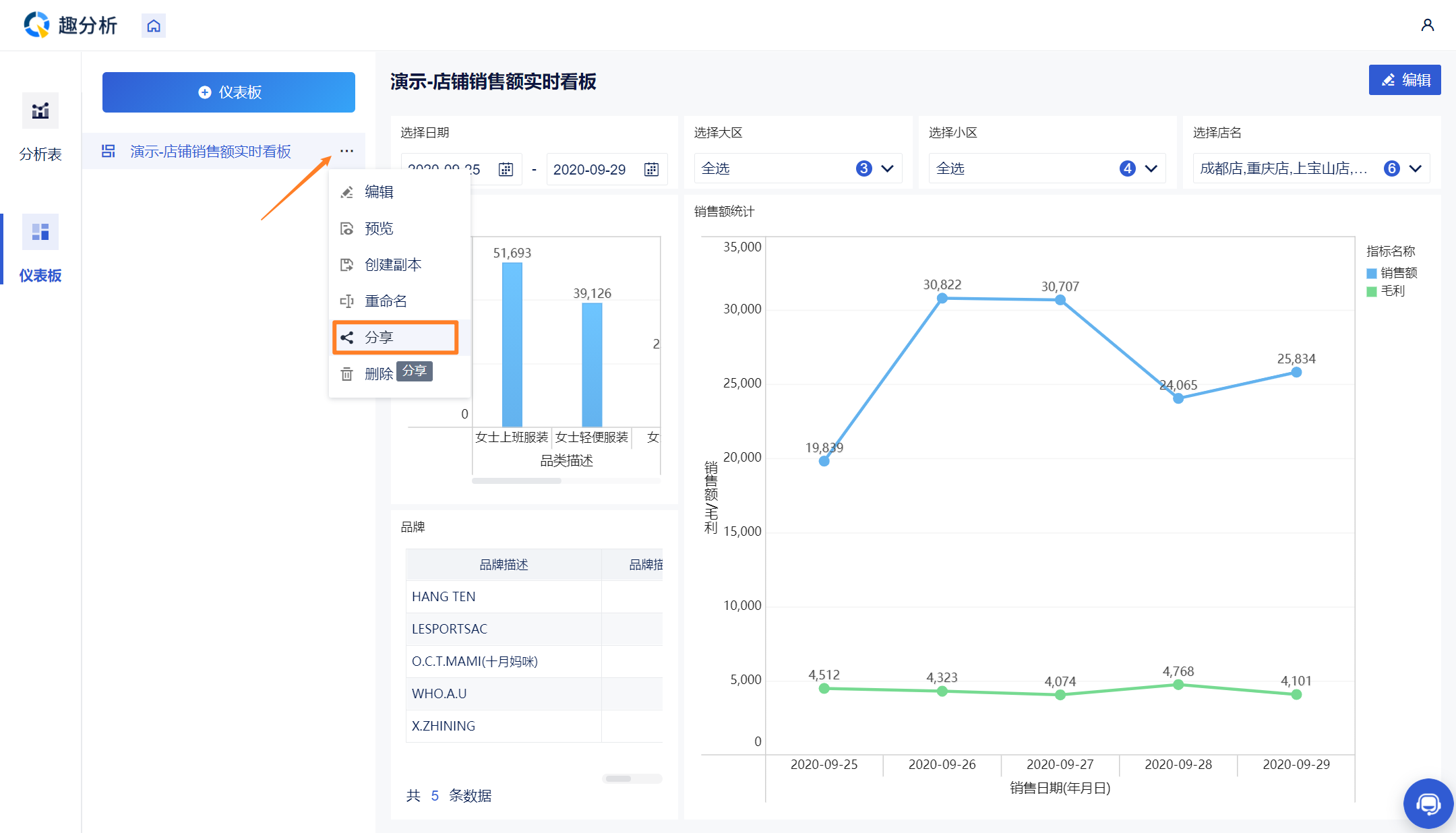The height and width of the screenshot is (833, 1456).
Task: Click the three-dots menu beside dashboard name
Action: pyautogui.click(x=346, y=151)
